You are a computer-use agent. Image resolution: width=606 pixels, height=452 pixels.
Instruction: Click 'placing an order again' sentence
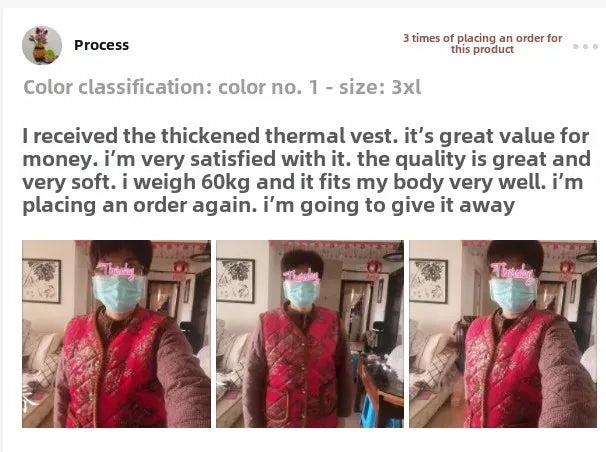tap(140, 206)
